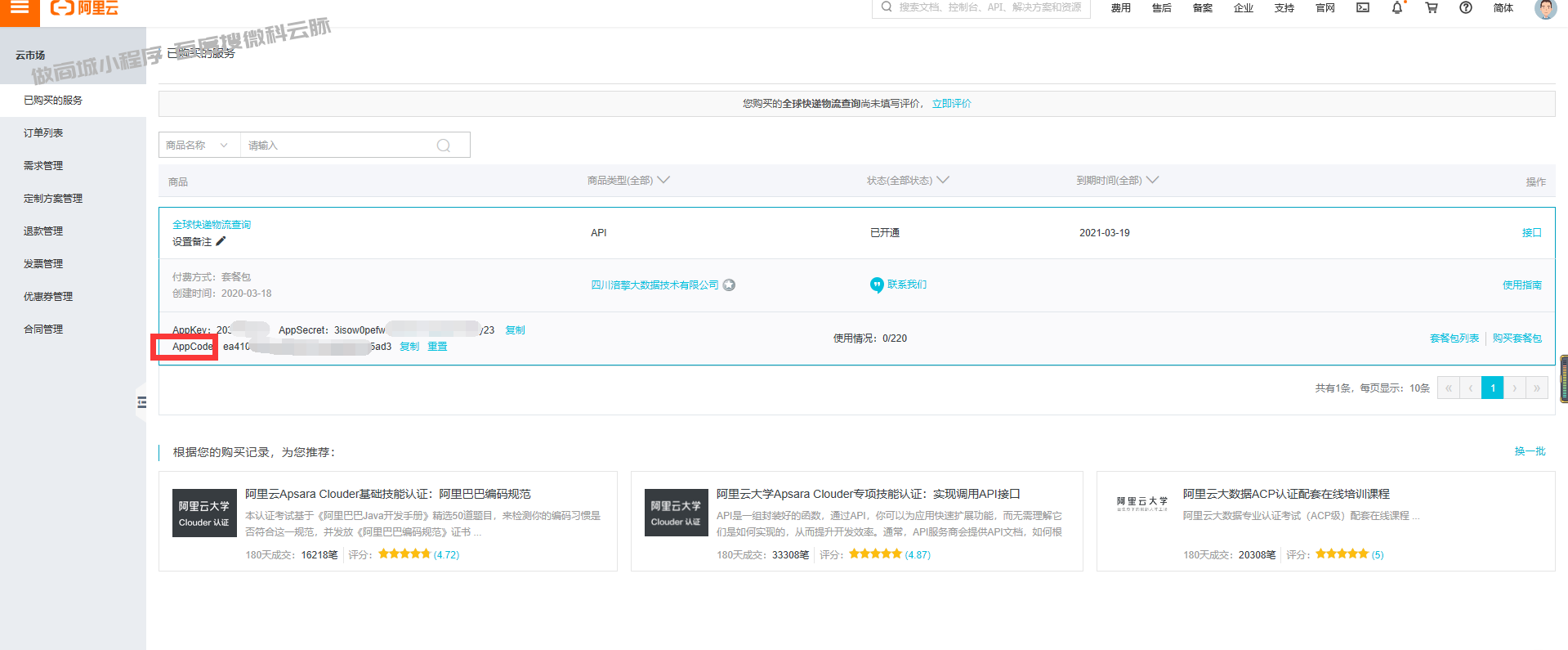The width and height of the screenshot is (1568, 650).
Task: Click the 接口 link
Action: click(x=1531, y=233)
